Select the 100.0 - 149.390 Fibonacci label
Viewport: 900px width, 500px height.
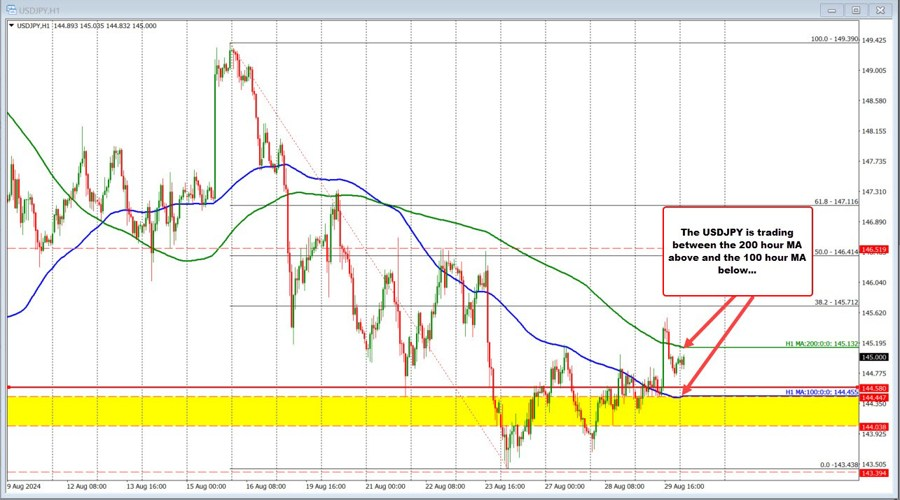point(834,39)
